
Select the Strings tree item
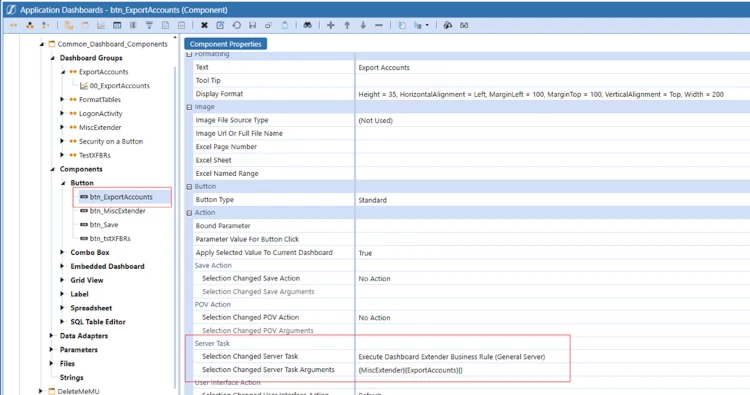71,377
